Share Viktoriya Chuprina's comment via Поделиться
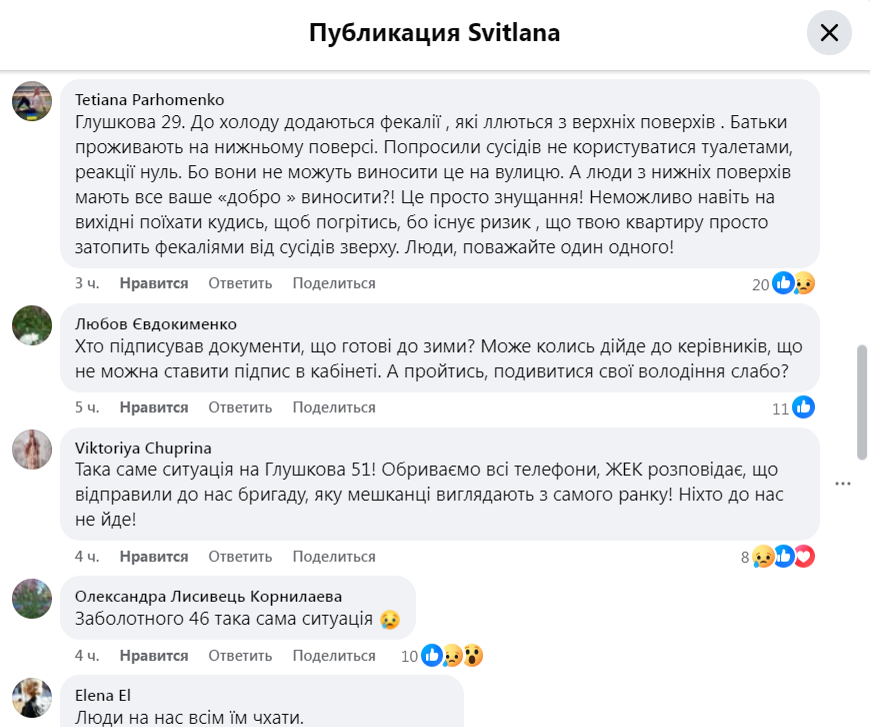Screen dimensions: 870x727 (334, 556)
